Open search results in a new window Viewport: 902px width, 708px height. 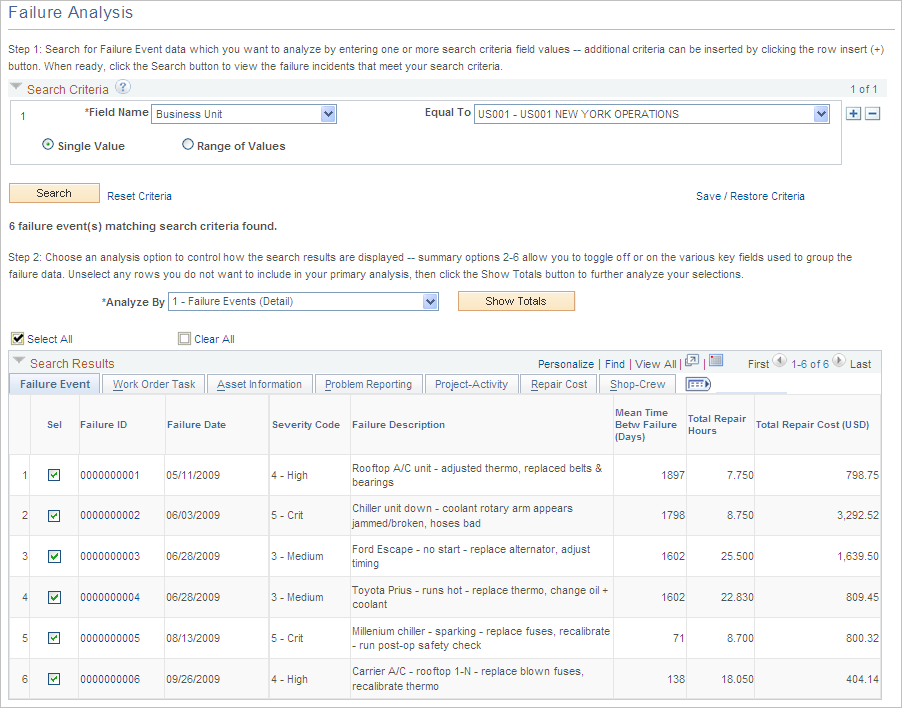coord(691,363)
